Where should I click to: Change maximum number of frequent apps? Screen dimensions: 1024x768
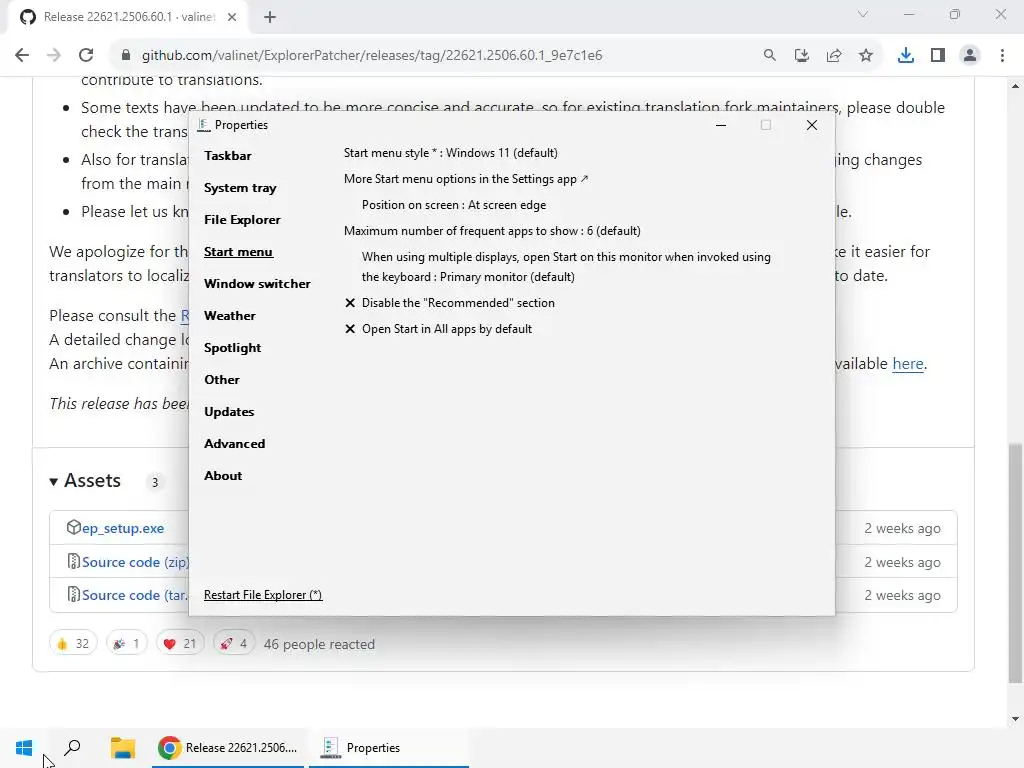coord(492,231)
